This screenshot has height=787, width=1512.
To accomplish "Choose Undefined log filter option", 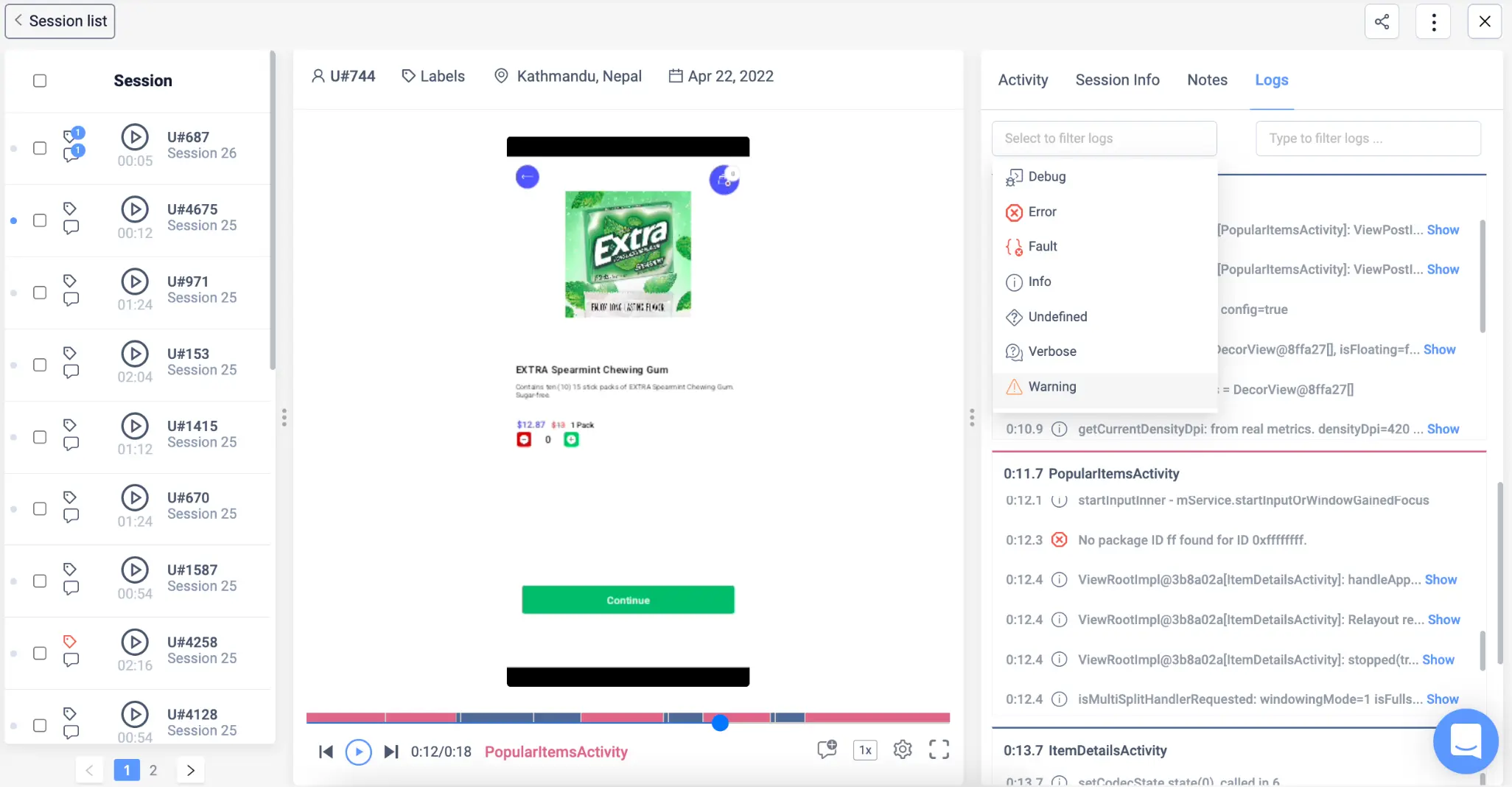I will click(1105, 317).
